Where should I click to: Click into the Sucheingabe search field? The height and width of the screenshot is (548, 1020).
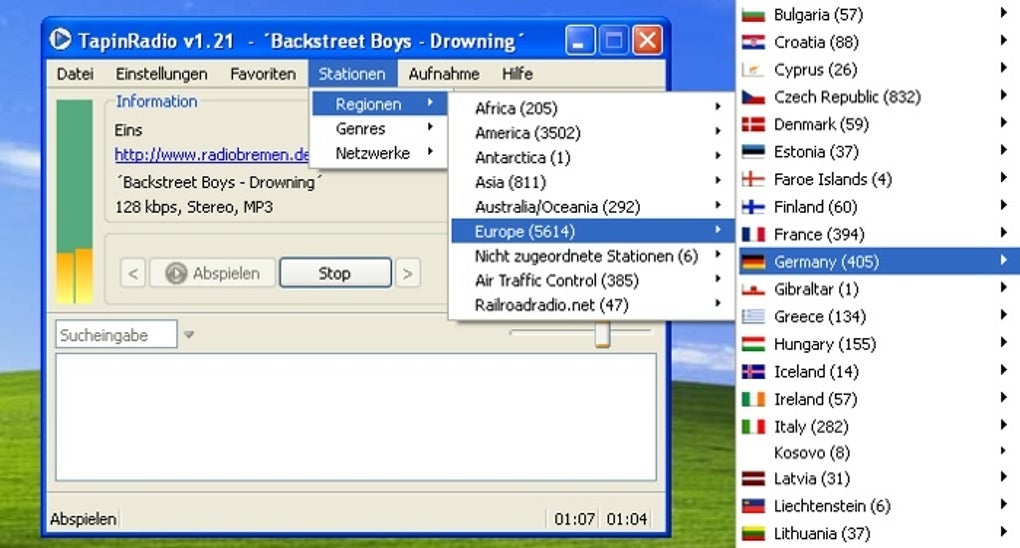pos(116,335)
